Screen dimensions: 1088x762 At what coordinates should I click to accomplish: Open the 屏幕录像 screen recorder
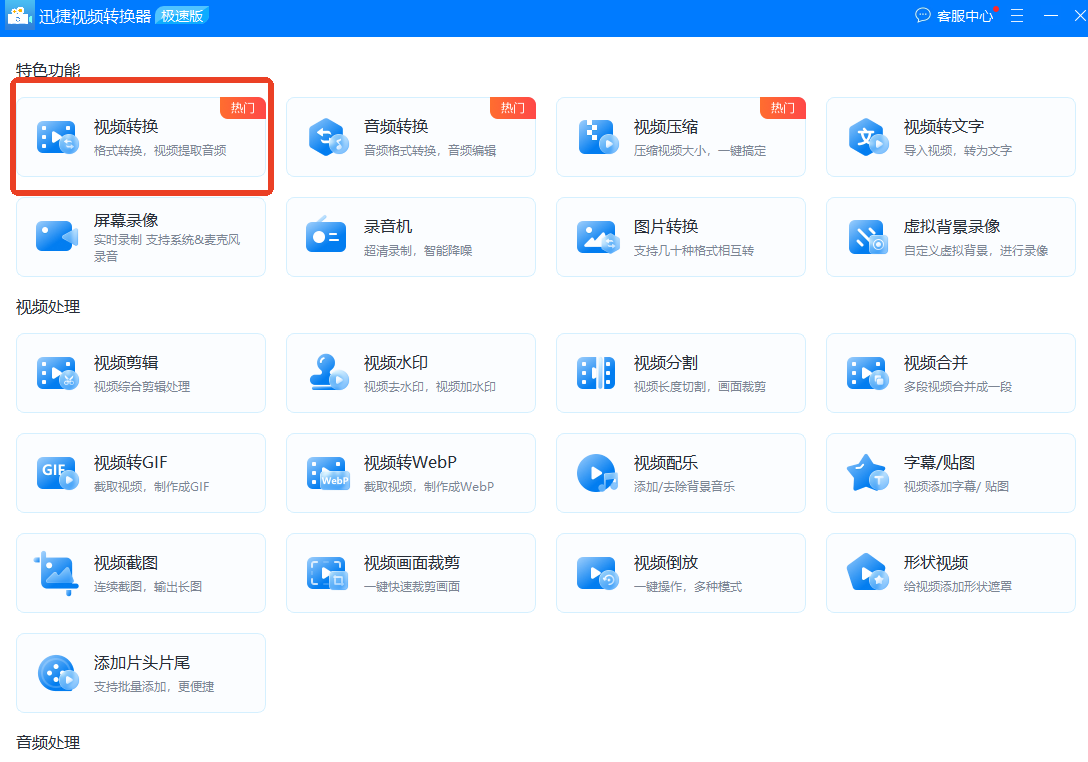pyautogui.click(x=140, y=237)
